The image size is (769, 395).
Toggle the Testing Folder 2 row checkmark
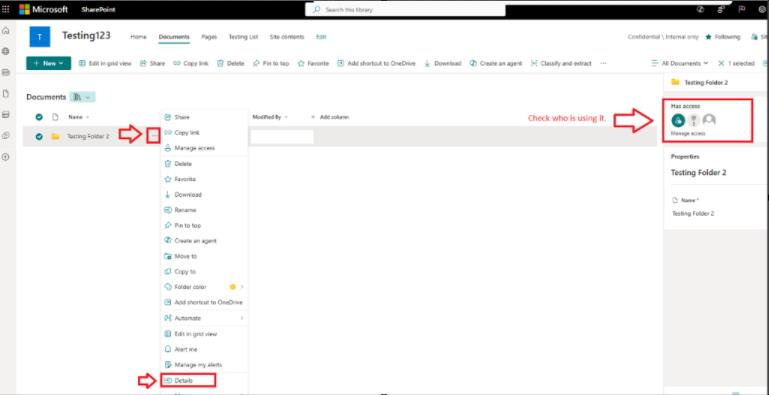pyautogui.click(x=39, y=136)
